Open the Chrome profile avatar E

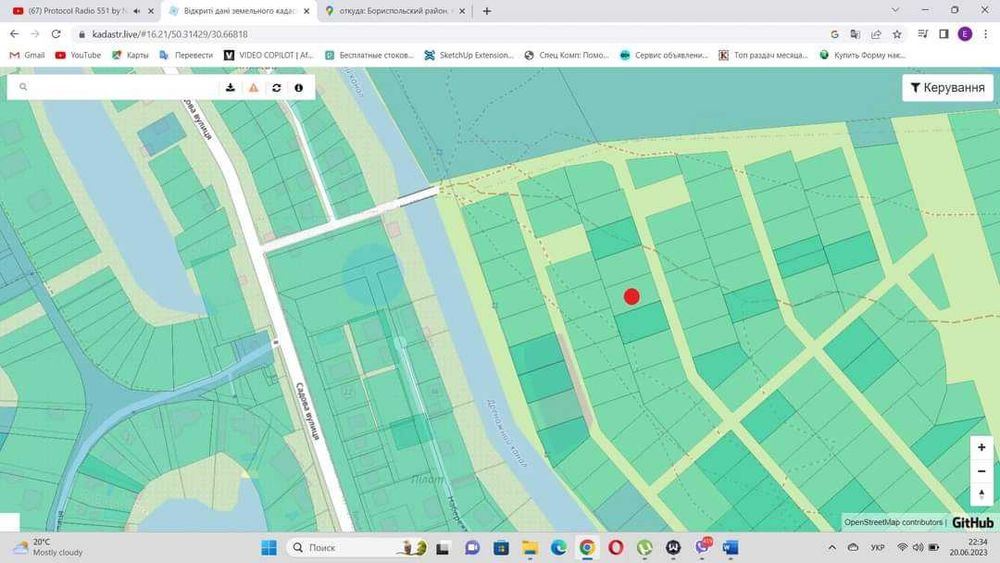point(965,34)
